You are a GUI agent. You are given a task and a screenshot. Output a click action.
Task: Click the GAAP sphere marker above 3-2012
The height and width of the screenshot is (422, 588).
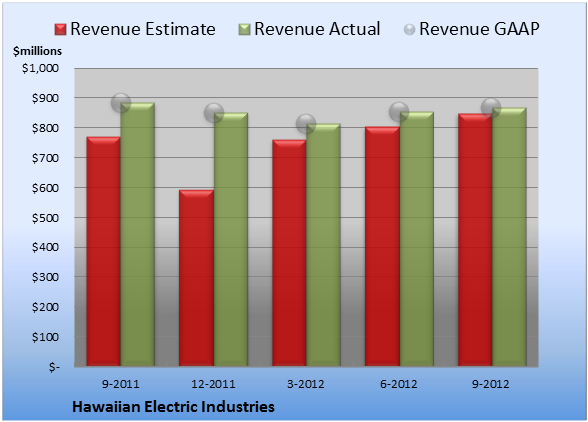coord(306,123)
